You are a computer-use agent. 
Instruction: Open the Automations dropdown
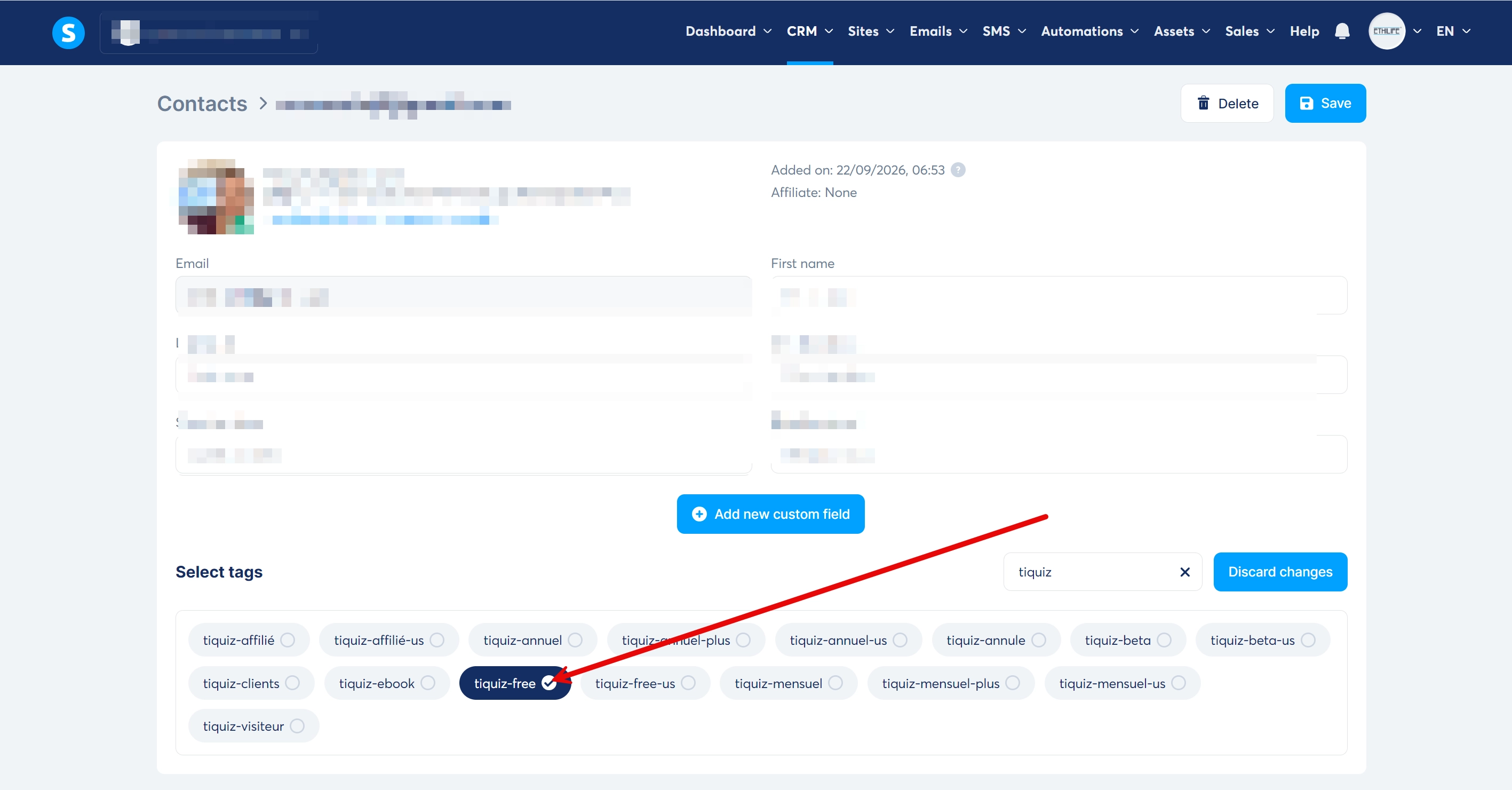coord(1089,31)
